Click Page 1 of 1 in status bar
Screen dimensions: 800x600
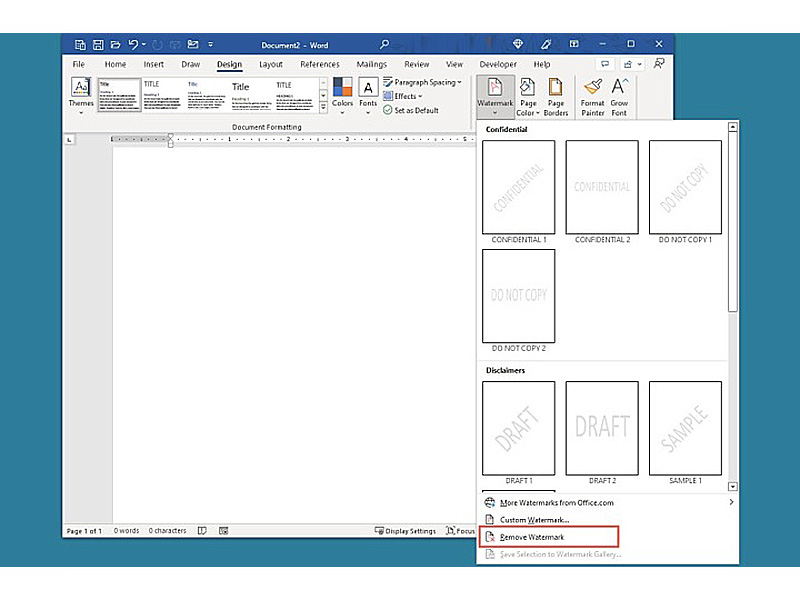click(x=84, y=531)
